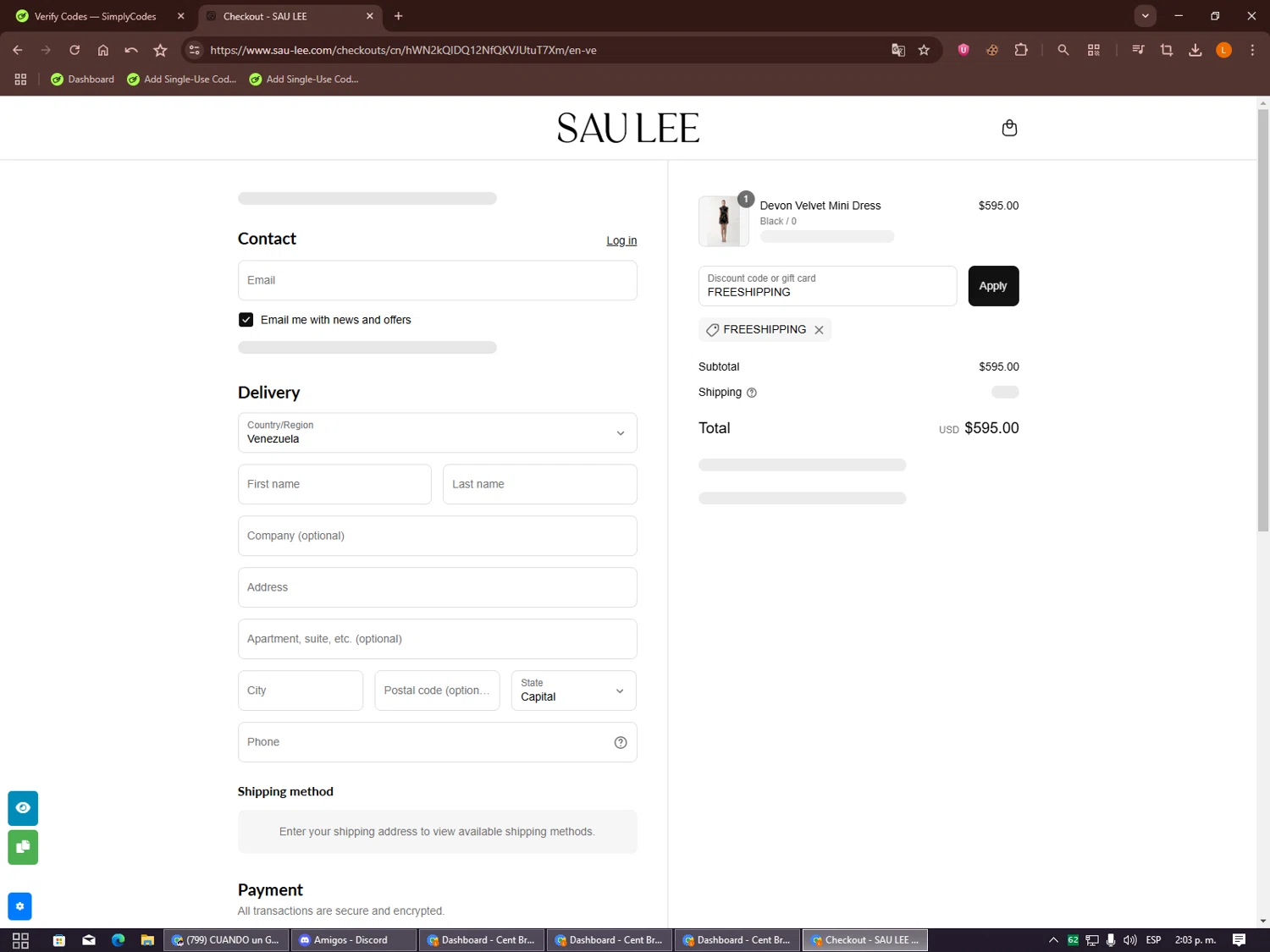Toggle Email me with news and offers checkbox
Image resolution: width=1270 pixels, height=952 pixels.
[x=246, y=320]
